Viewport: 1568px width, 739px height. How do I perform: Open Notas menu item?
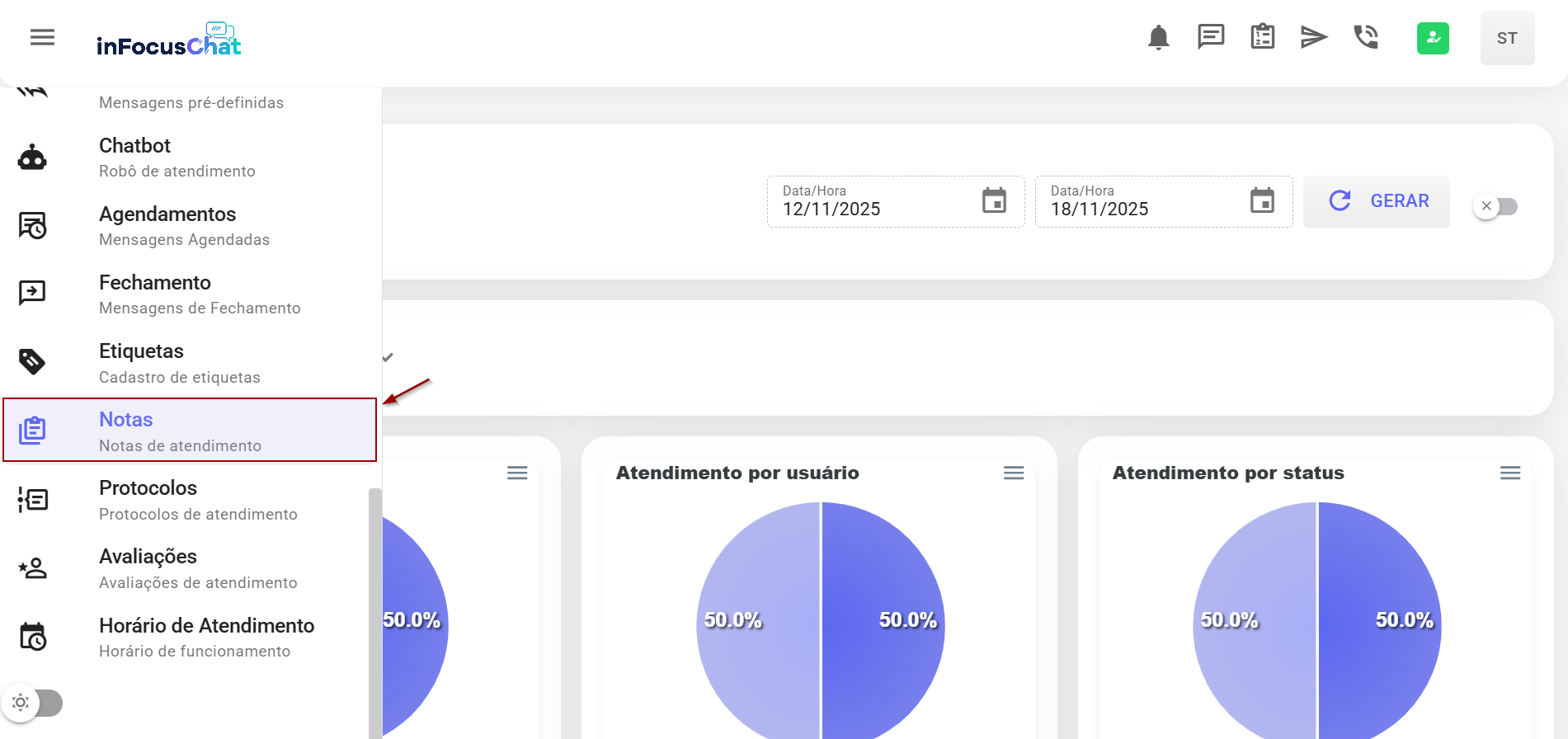[x=190, y=431]
